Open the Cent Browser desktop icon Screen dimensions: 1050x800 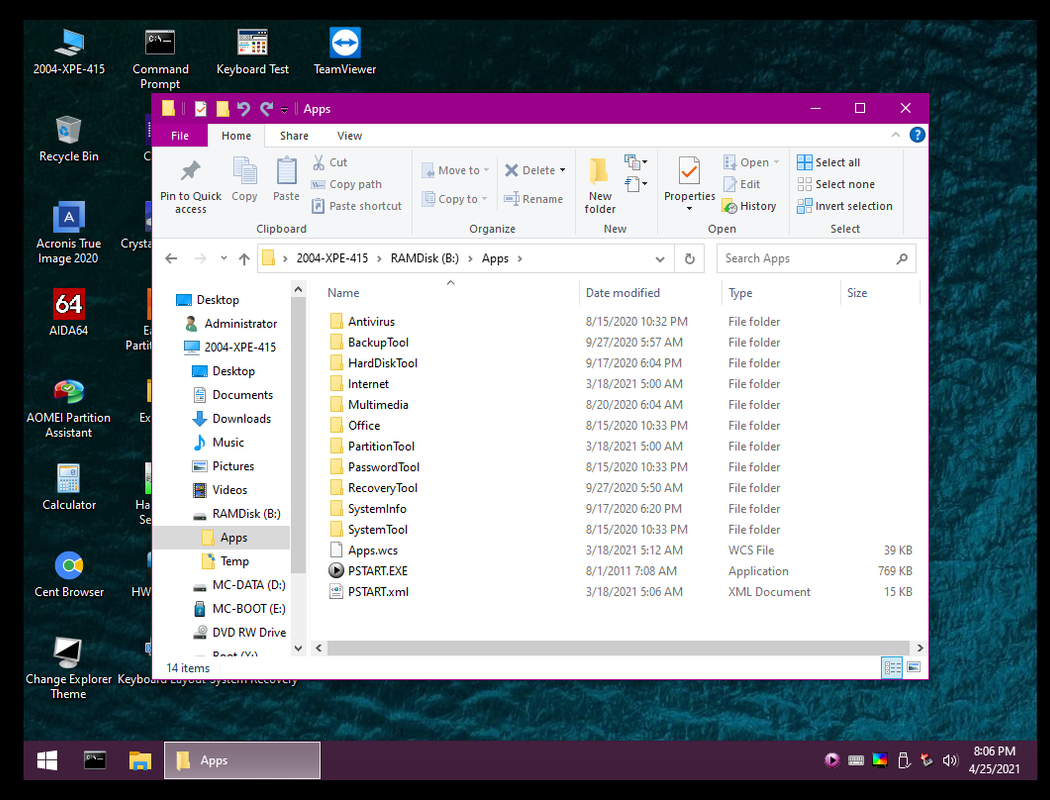click(69, 574)
